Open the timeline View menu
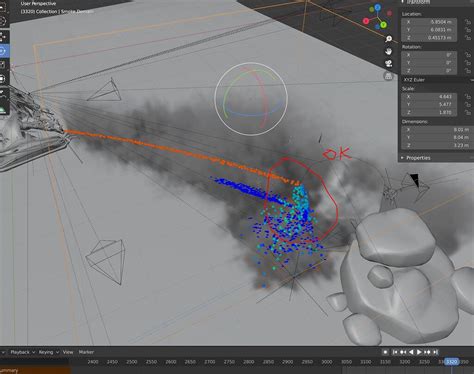This screenshot has height=374, width=474. point(68,352)
